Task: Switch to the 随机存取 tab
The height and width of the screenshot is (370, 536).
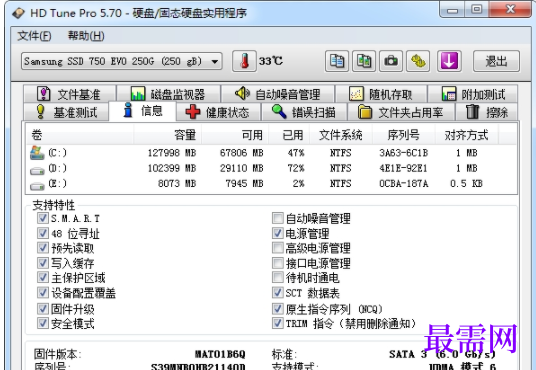Action: pyautogui.click(x=381, y=94)
